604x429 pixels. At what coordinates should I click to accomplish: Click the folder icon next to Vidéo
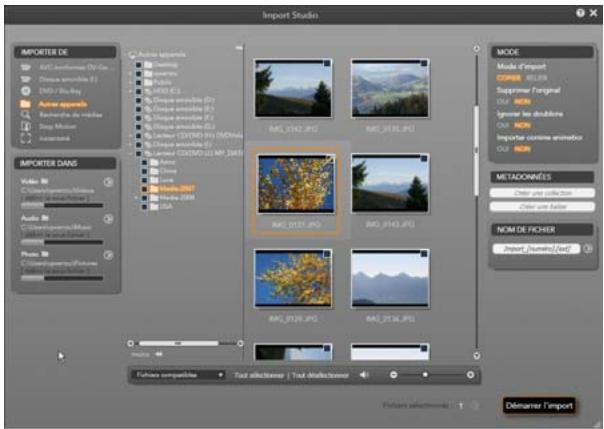44,181
